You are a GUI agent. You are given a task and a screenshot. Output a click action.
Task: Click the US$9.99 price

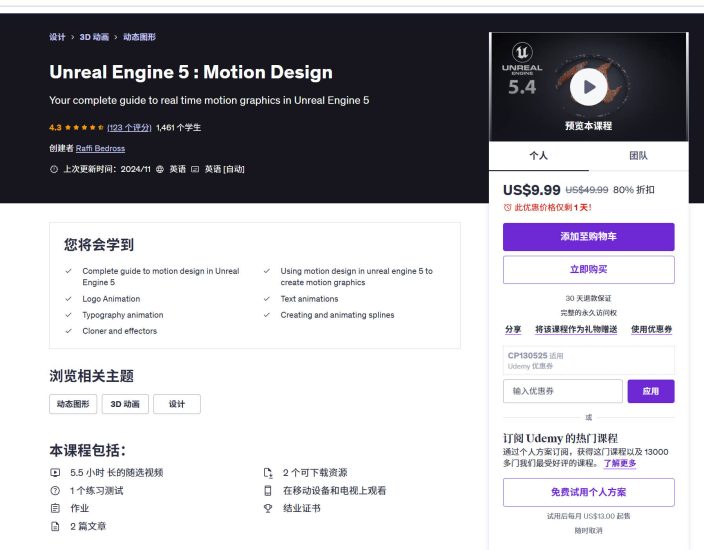click(x=532, y=190)
